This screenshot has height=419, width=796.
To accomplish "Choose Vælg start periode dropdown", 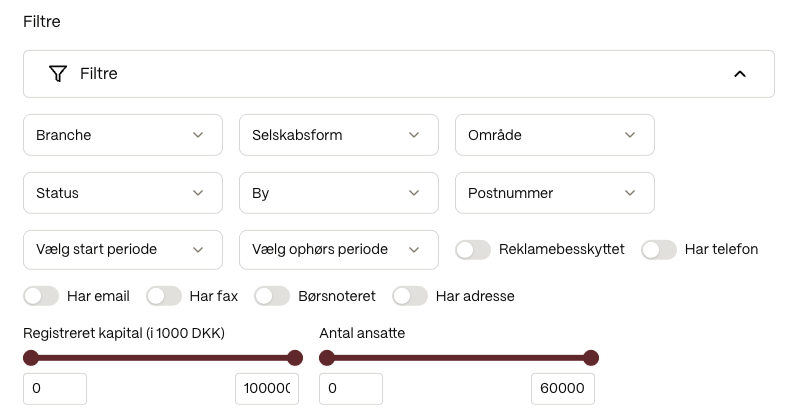I will point(122,250).
